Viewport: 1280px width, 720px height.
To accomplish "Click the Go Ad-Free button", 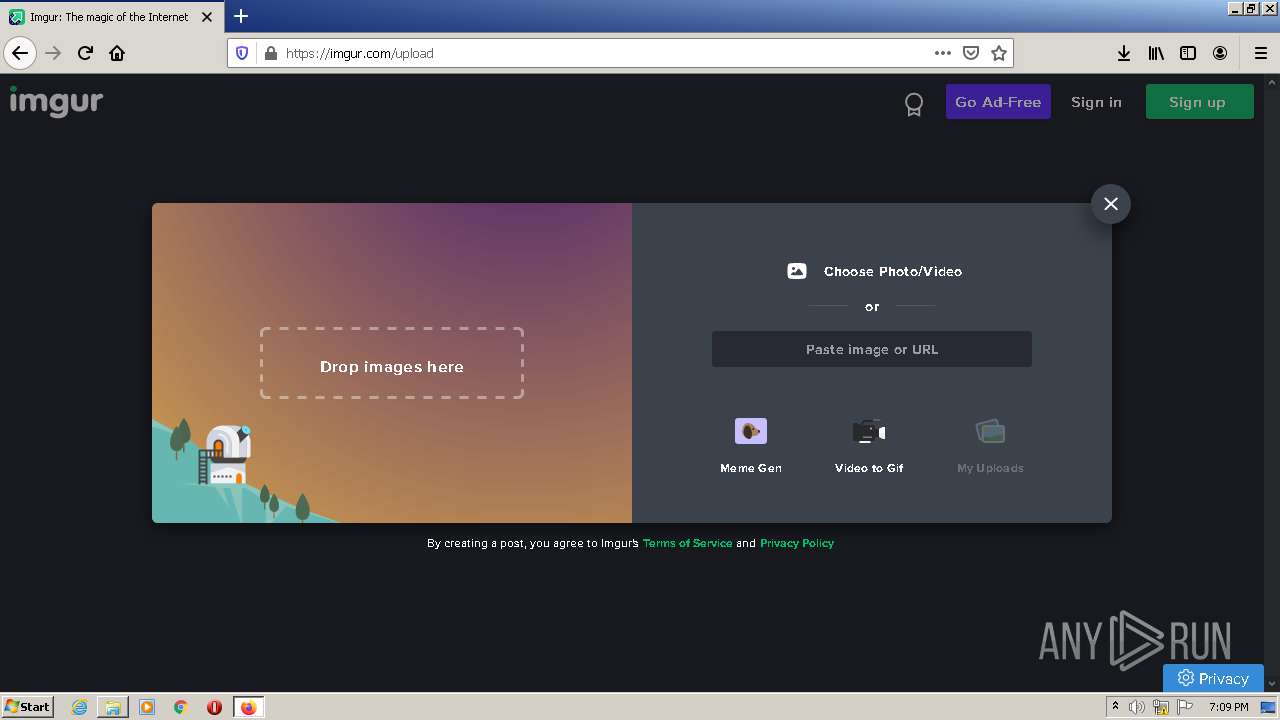I will coord(998,102).
